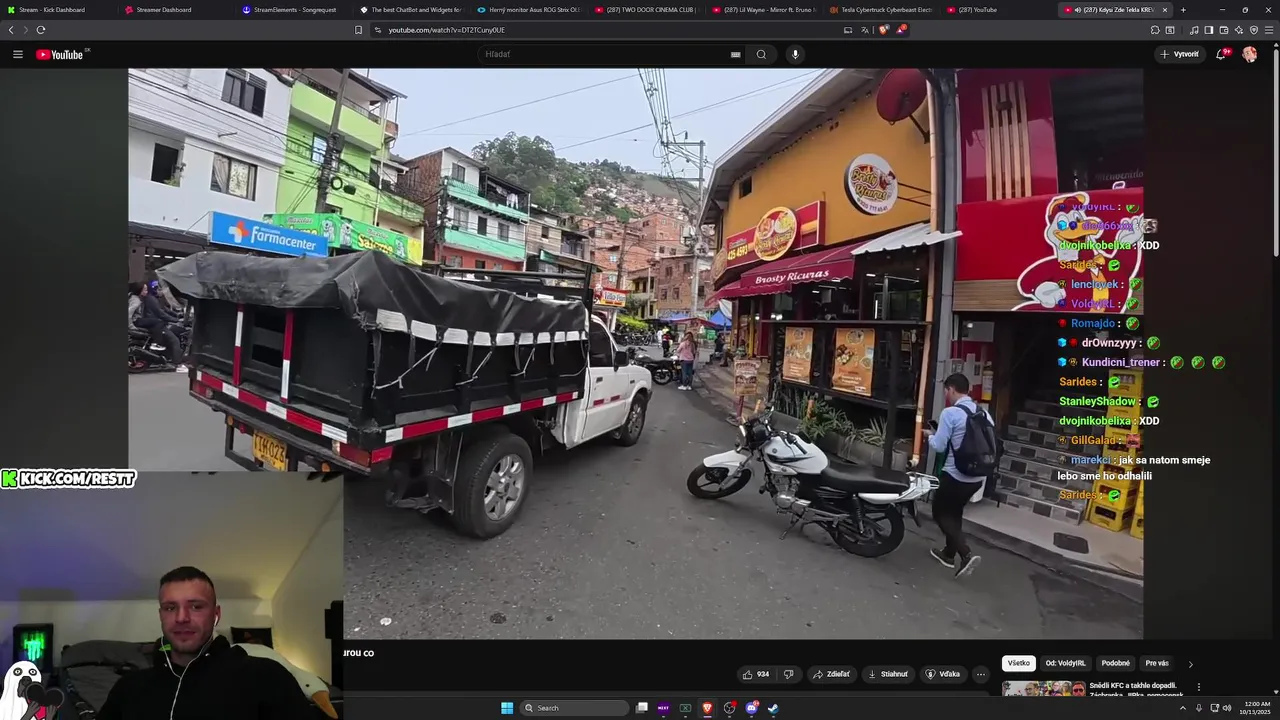
Task: Reload the page in the browser
Action: pyautogui.click(x=41, y=30)
